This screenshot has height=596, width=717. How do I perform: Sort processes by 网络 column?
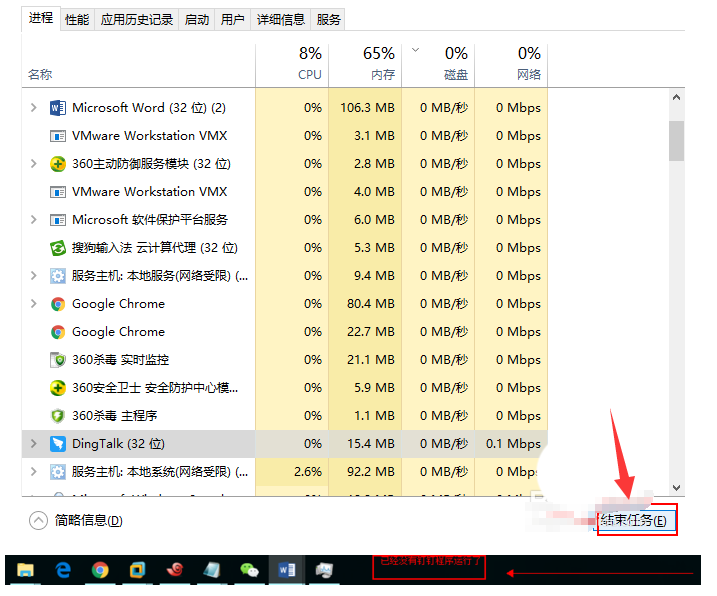coord(511,66)
